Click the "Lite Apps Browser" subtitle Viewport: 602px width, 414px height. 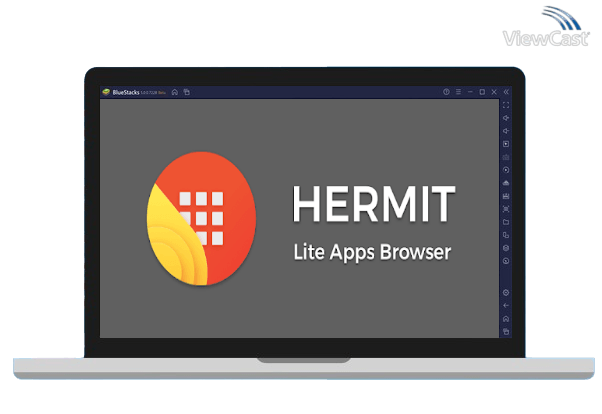click(372, 253)
